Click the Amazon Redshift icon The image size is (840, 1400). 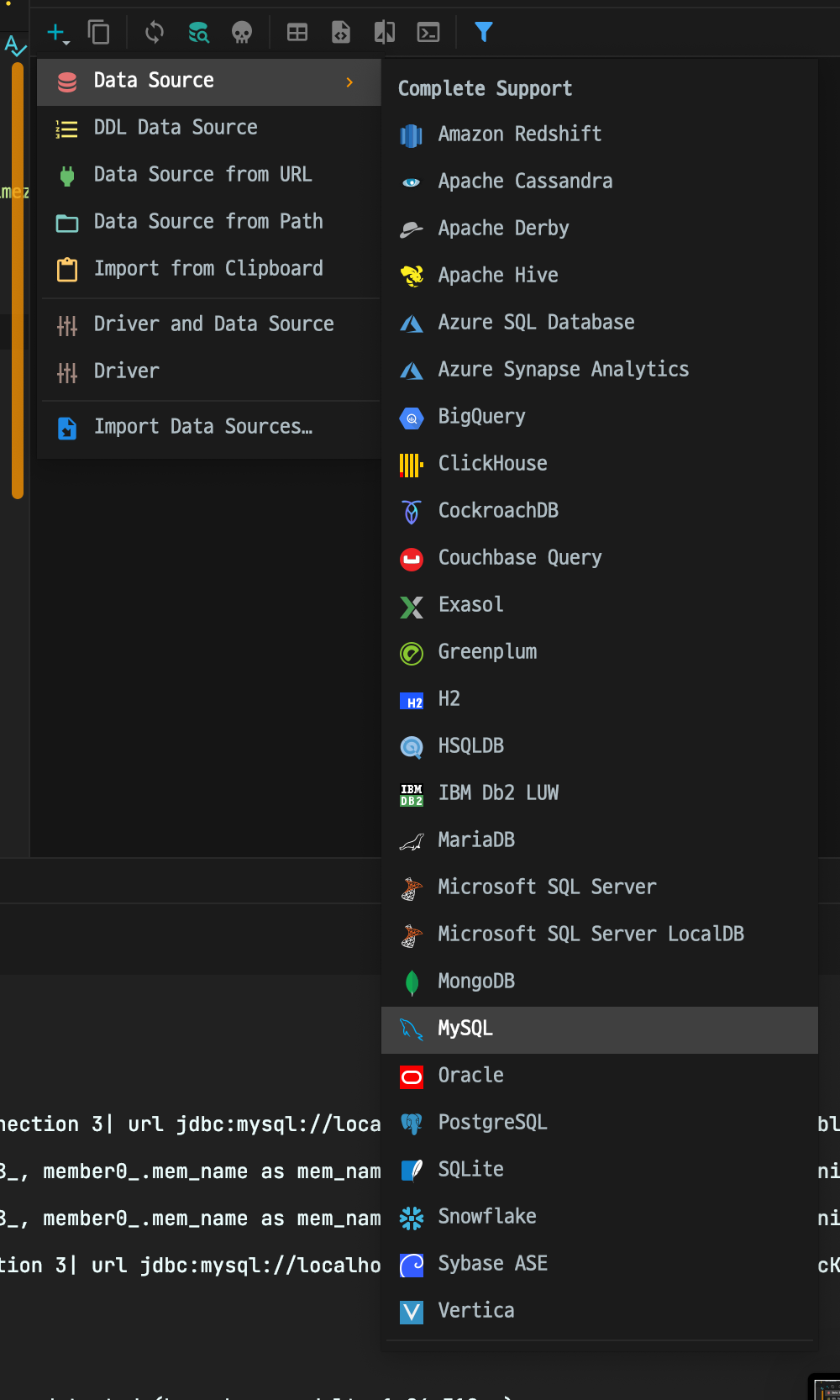(412, 135)
